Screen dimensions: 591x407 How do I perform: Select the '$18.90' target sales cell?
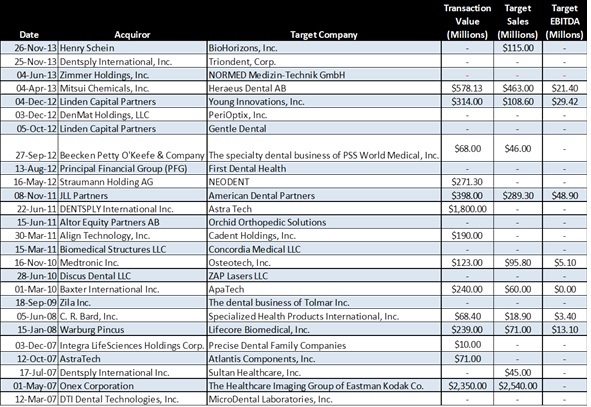click(x=518, y=316)
